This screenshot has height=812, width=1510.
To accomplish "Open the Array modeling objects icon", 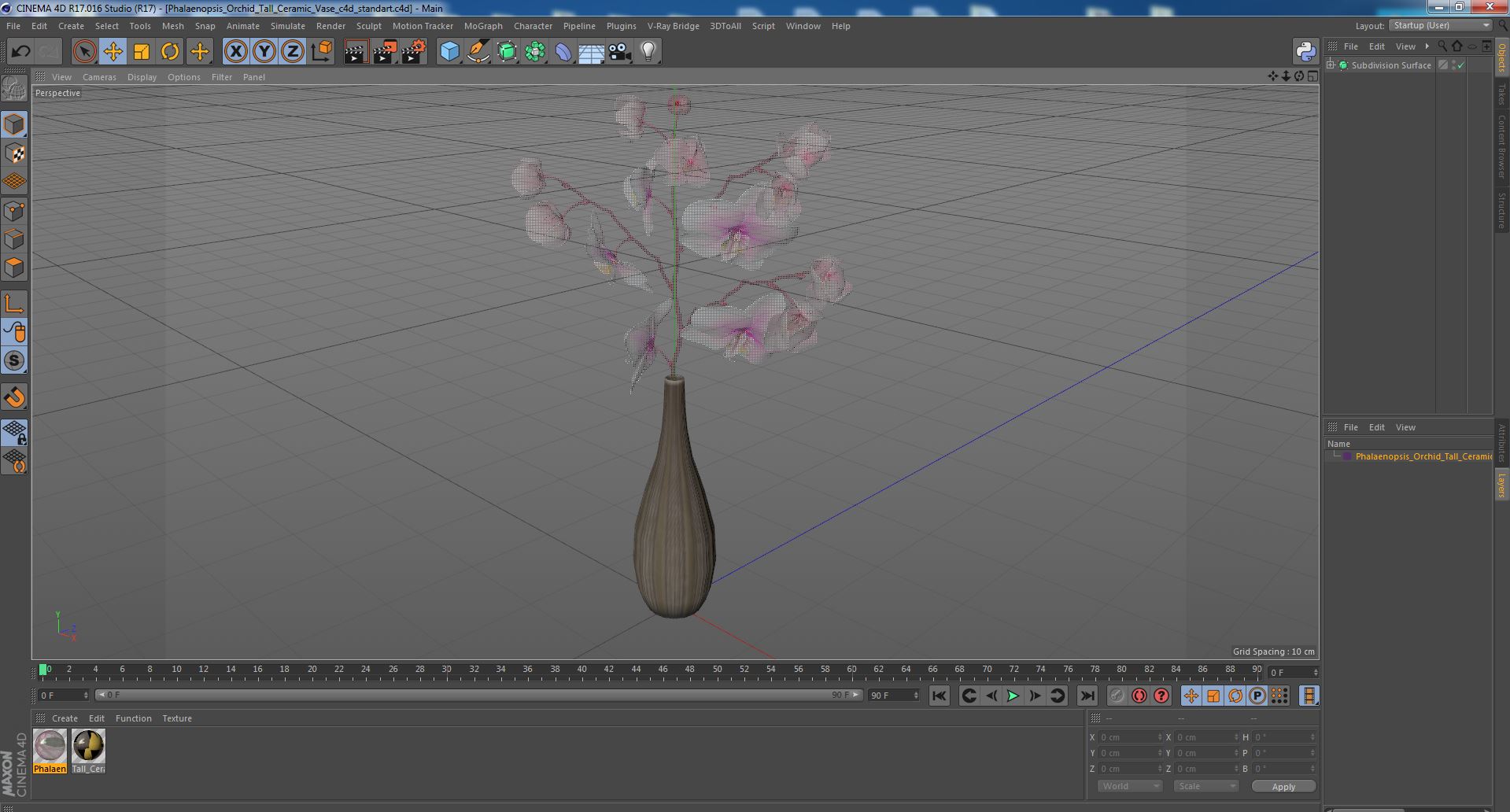I will tap(535, 52).
